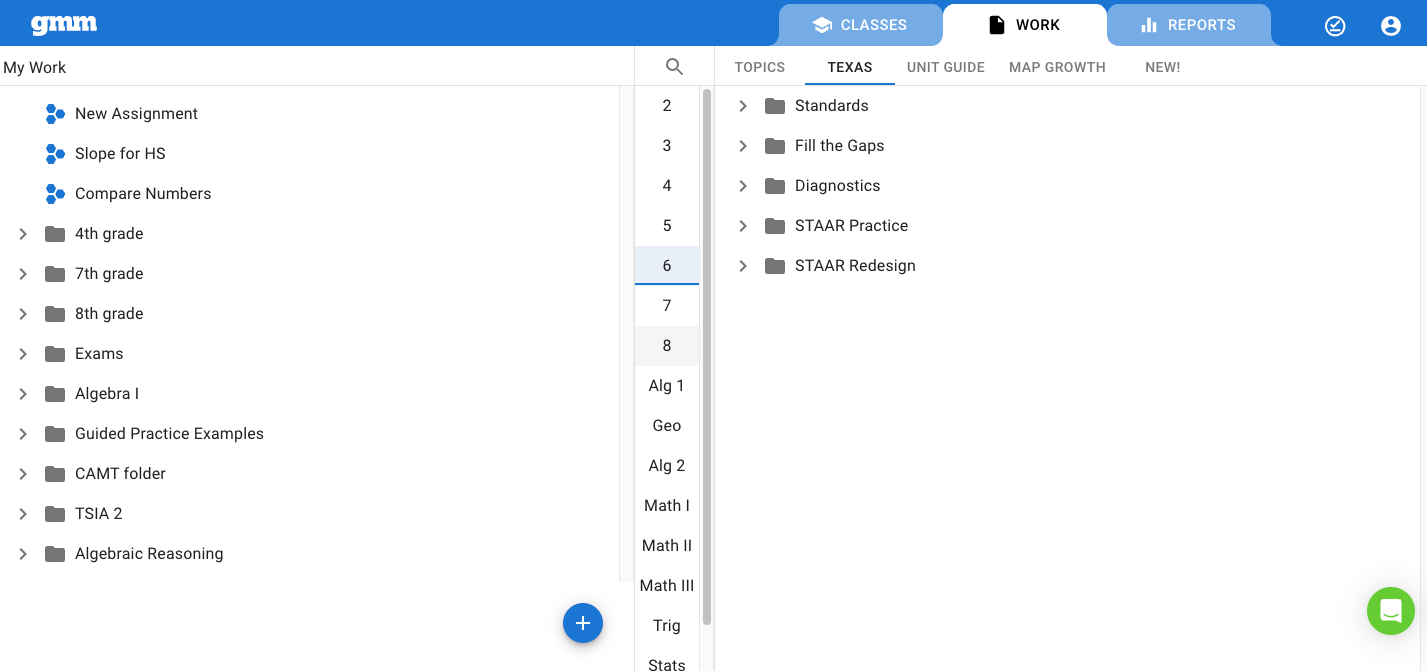Image resolution: width=1427 pixels, height=671 pixels.
Task: Click the gmm logo
Action: coord(64,25)
